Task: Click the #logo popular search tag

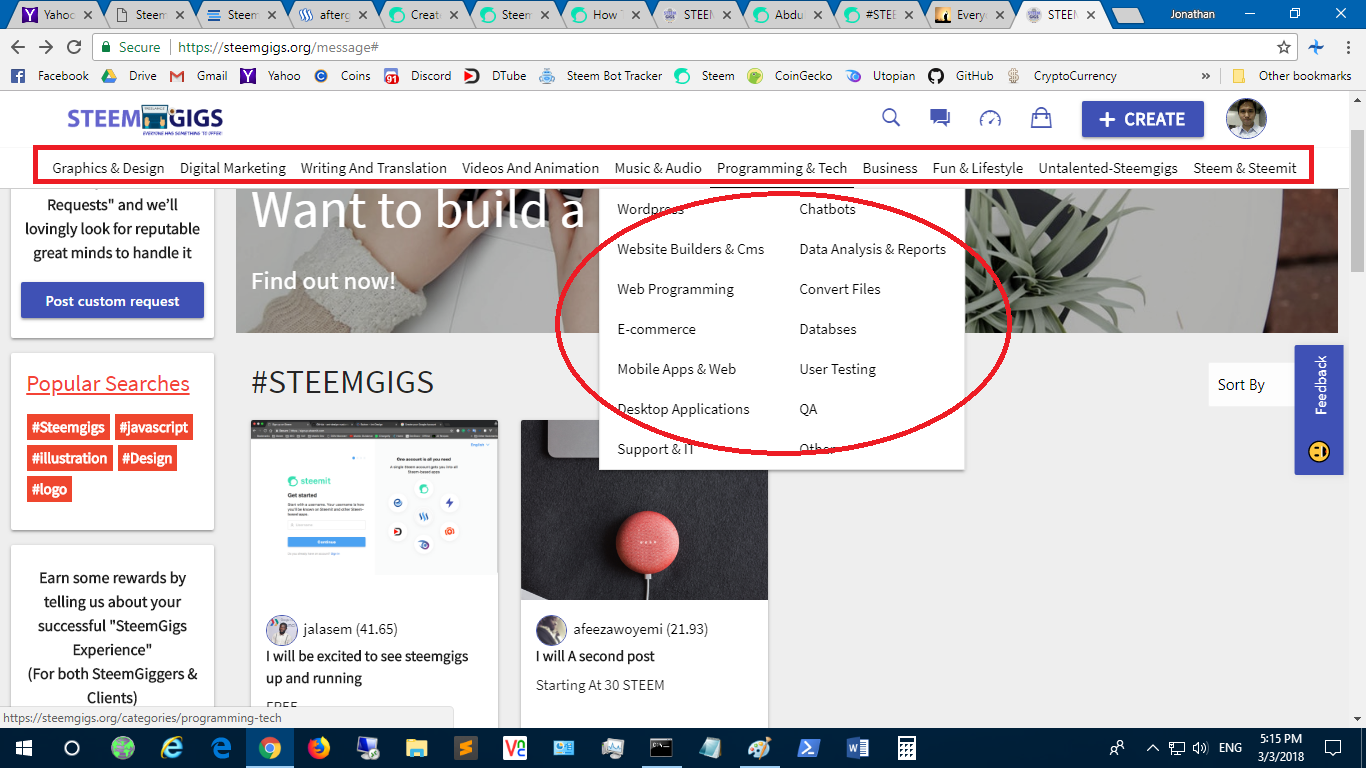Action: [49, 489]
